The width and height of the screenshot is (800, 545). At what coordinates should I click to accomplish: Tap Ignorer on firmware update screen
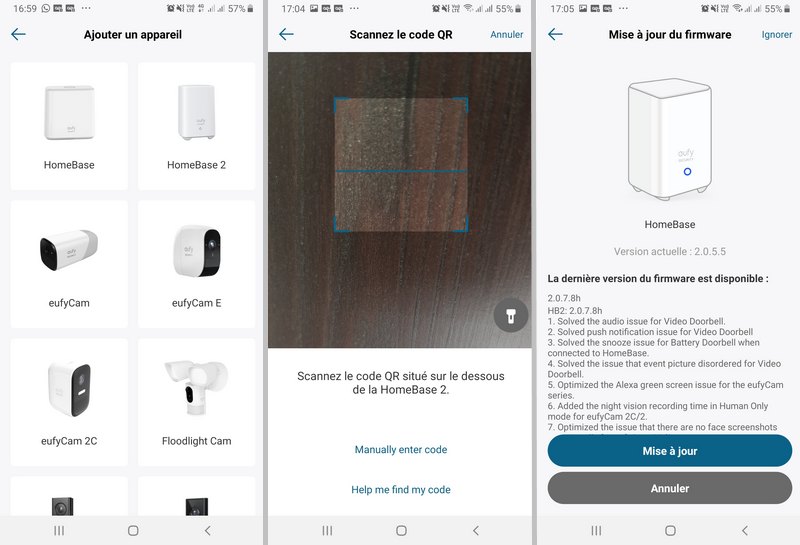(777, 35)
